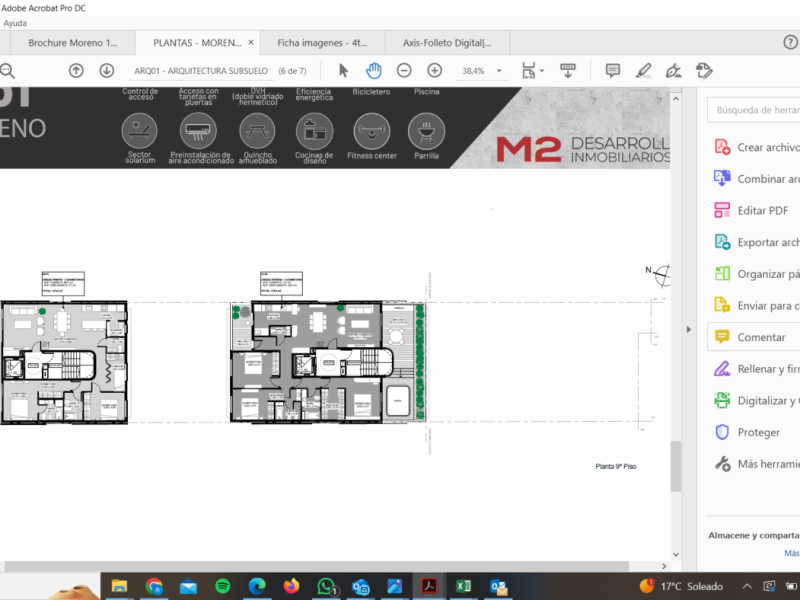
Task: Click the tool search field
Action: pos(756,110)
